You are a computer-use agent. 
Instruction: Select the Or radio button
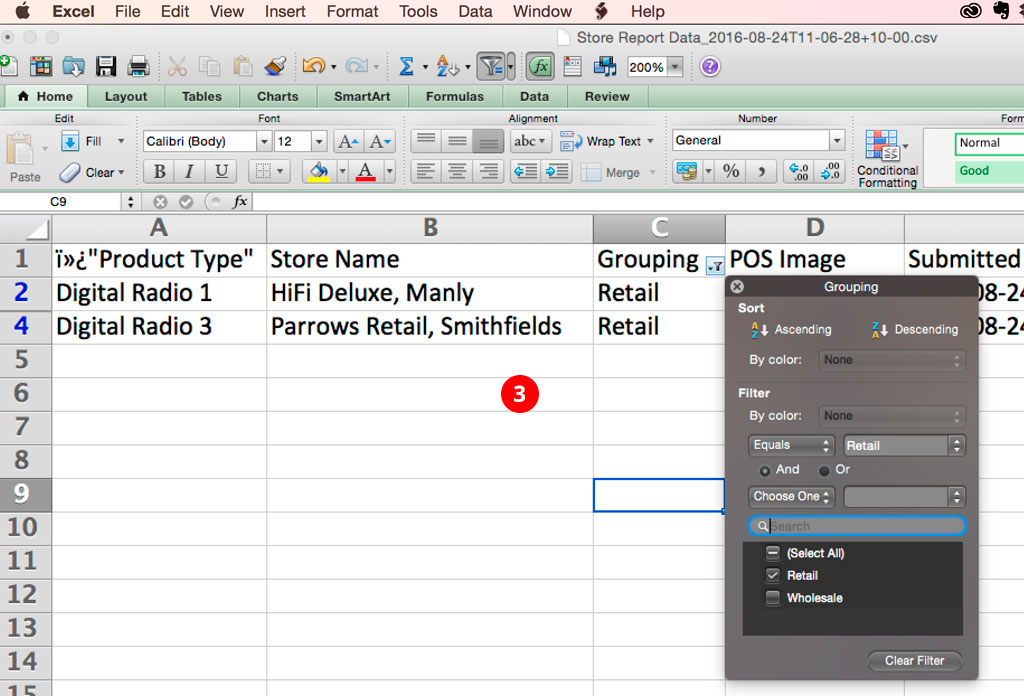pos(825,470)
